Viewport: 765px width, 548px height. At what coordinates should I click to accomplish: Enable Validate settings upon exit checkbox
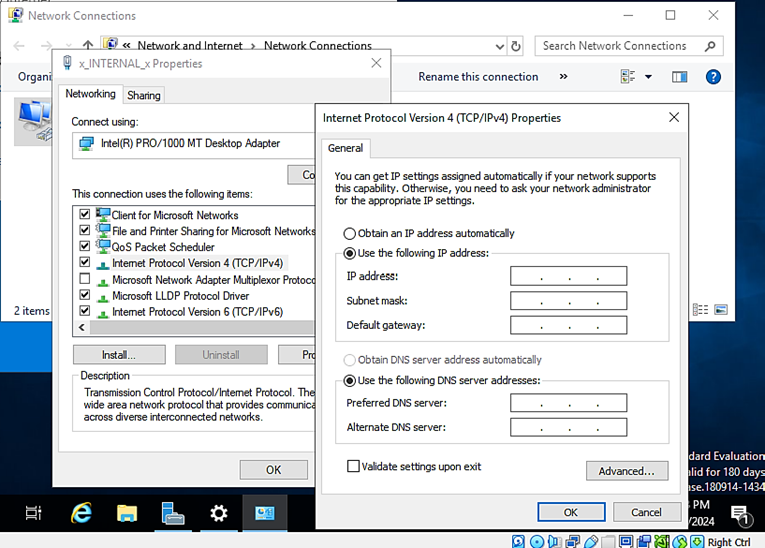coord(353,466)
